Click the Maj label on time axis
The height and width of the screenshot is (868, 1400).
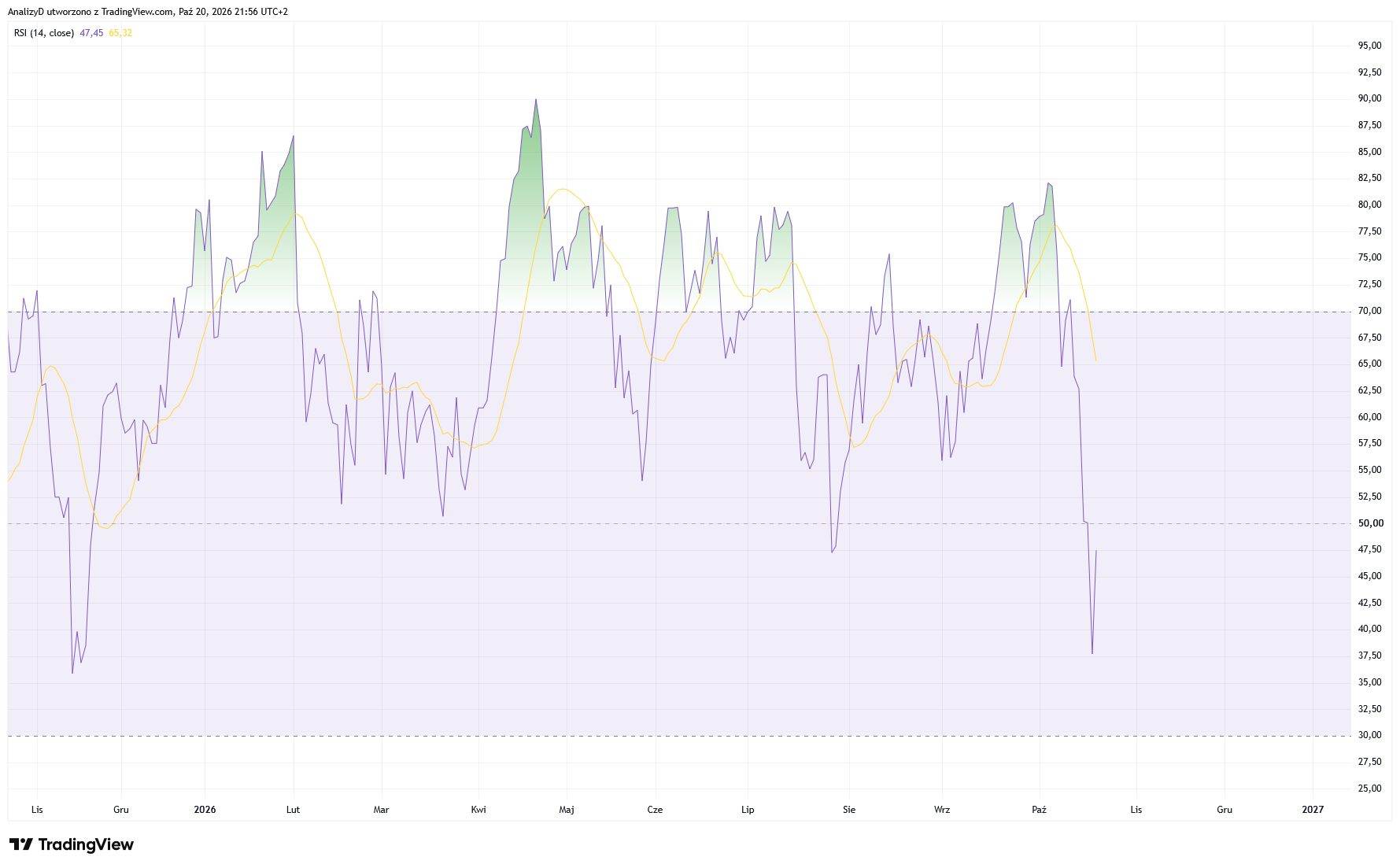pos(567,810)
